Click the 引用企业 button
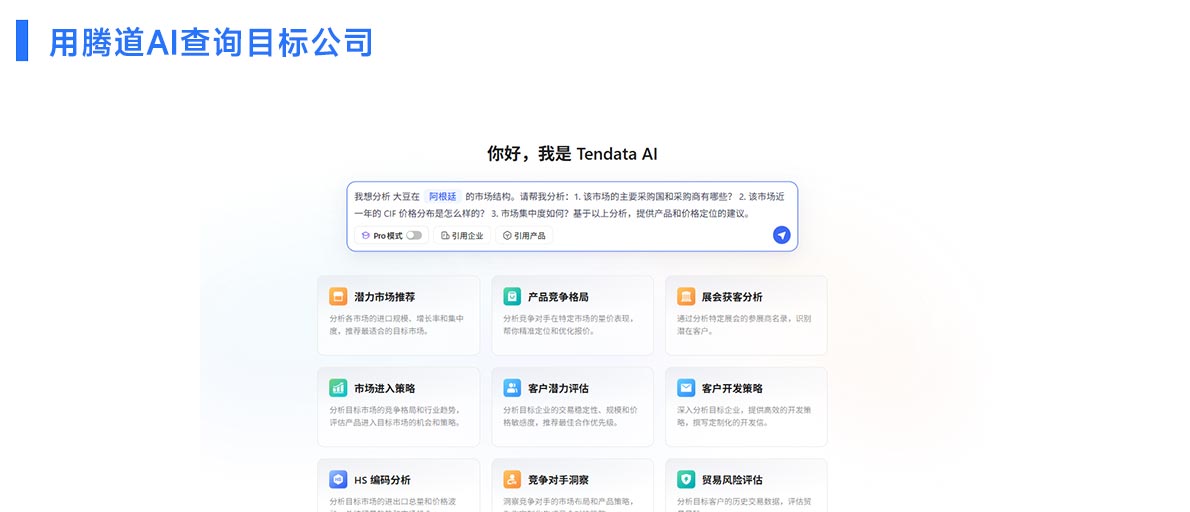 tap(462, 236)
